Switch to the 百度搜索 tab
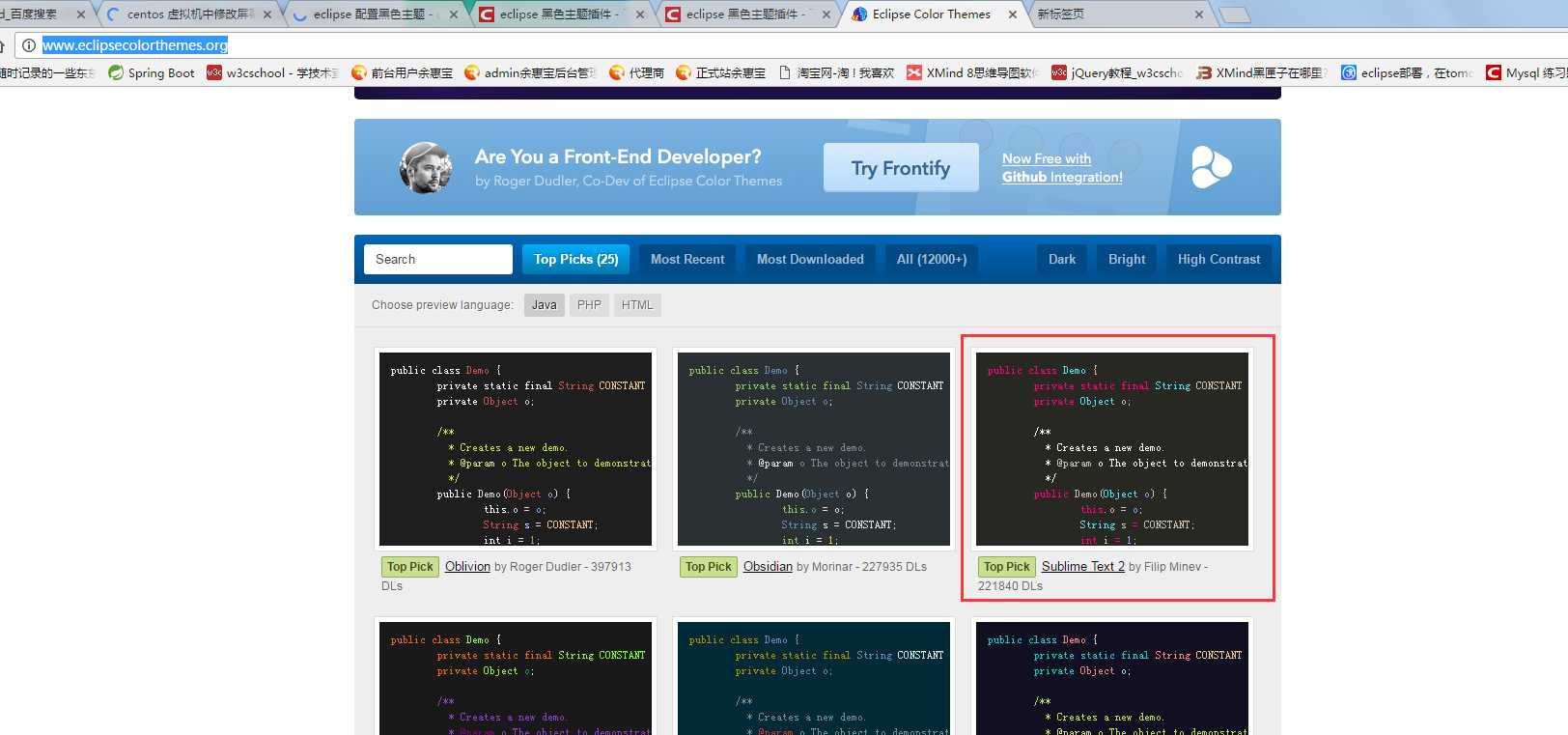Image resolution: width=1568 pixels, height=735 pixels. [x=43, y=14]
